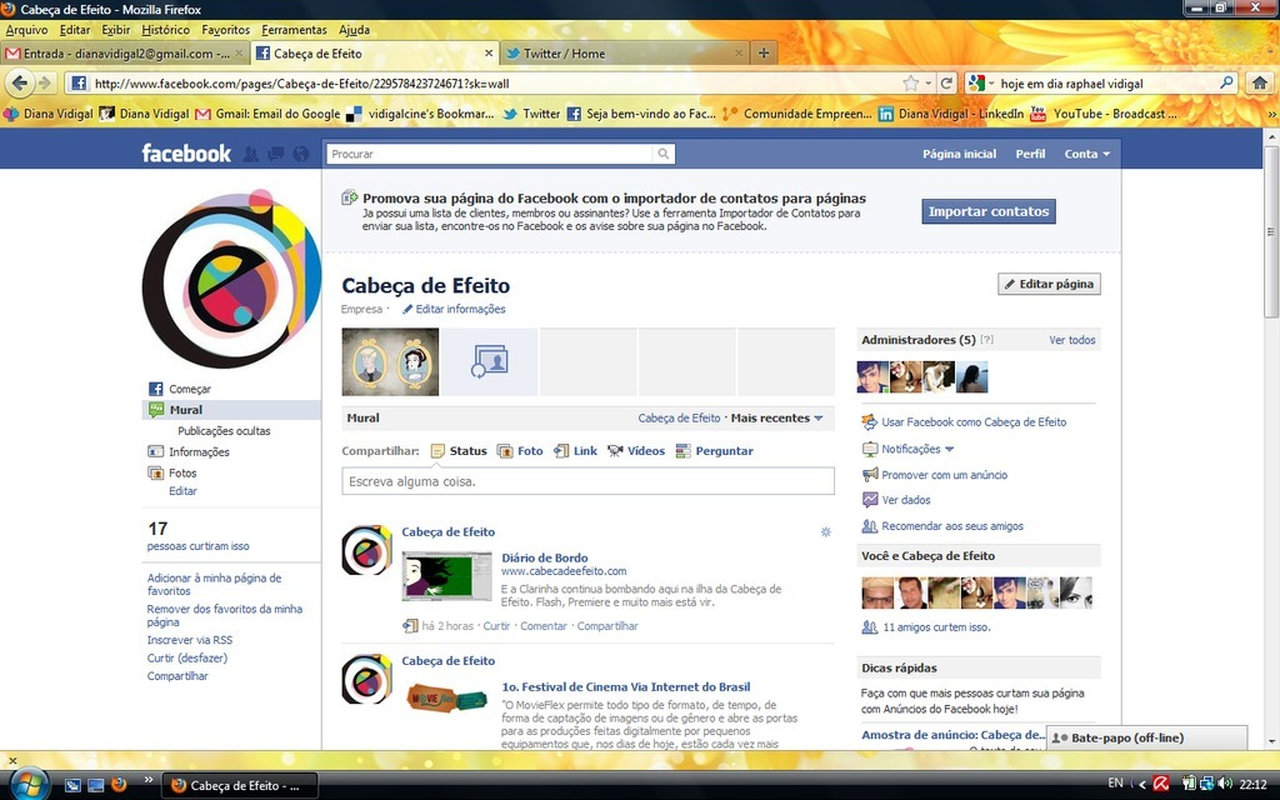
Task: Click the Editar página button
Action: [x=1049, y=284]
